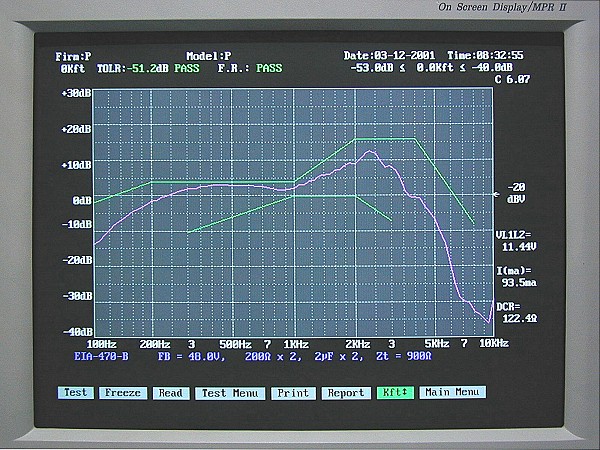Click the 1KHz frequency label
The width and height of the screenshot is (600, 450).
296,344
